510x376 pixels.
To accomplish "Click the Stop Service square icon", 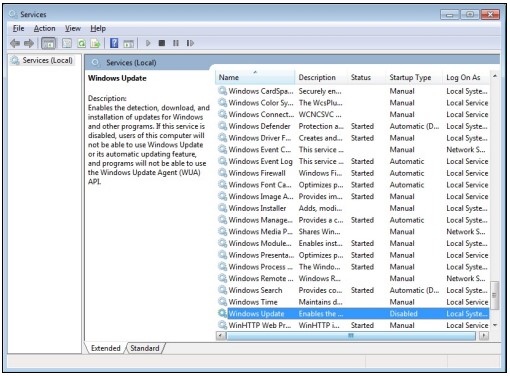I will 162,43.
